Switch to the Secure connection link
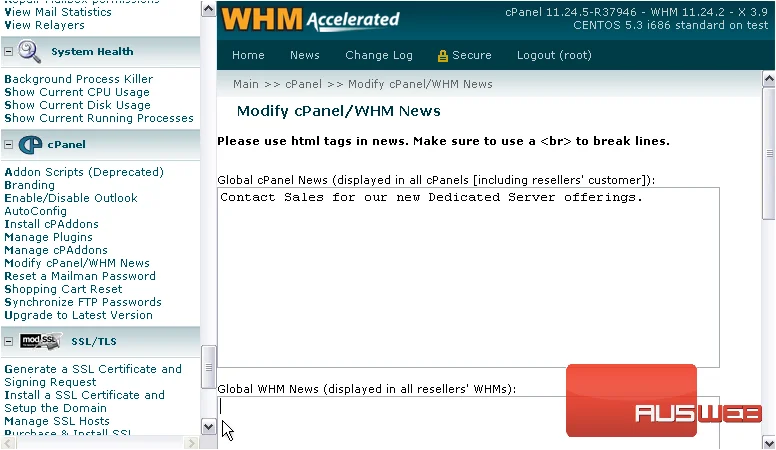This screenshot has width=776, height=450. pyautogui.click(x=471, y=55)
